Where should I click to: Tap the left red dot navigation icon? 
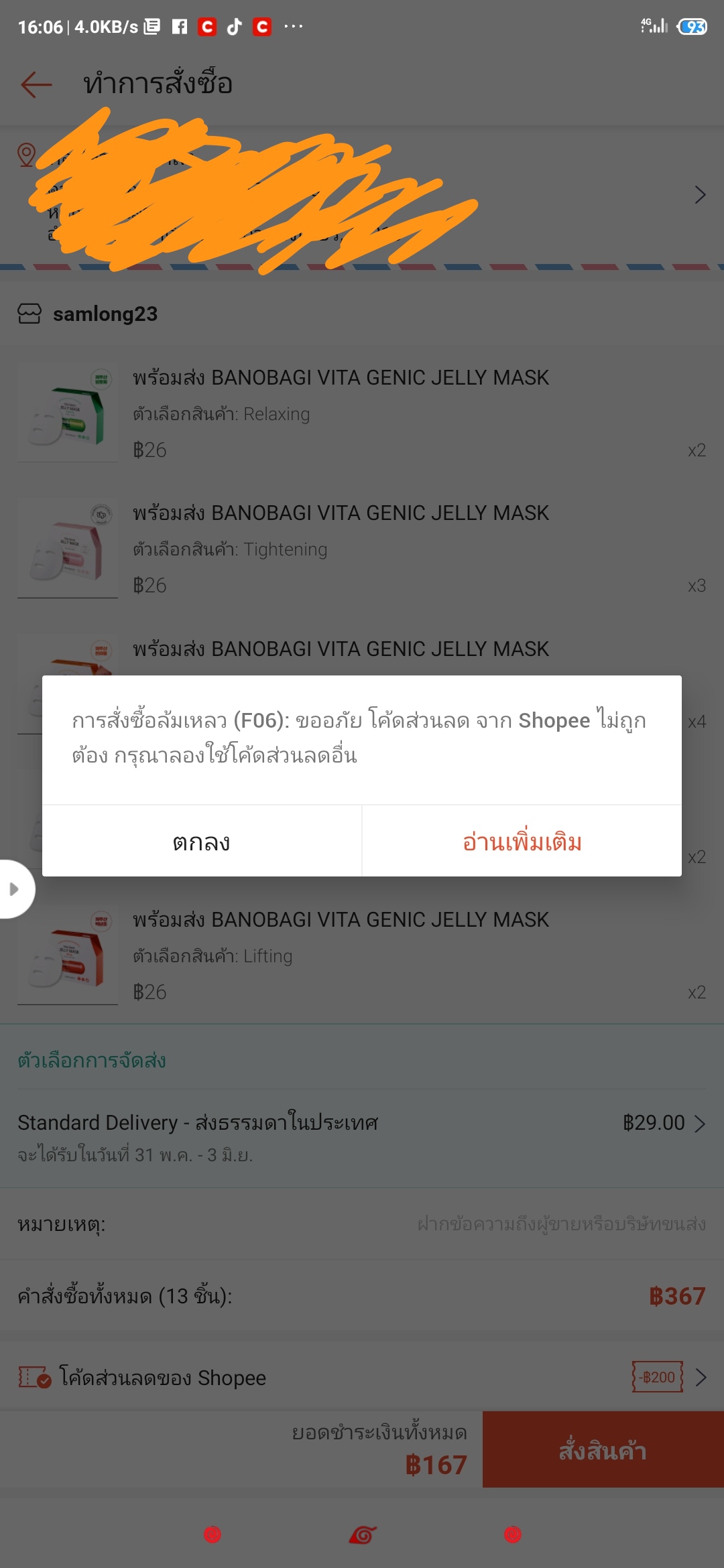213,1534
